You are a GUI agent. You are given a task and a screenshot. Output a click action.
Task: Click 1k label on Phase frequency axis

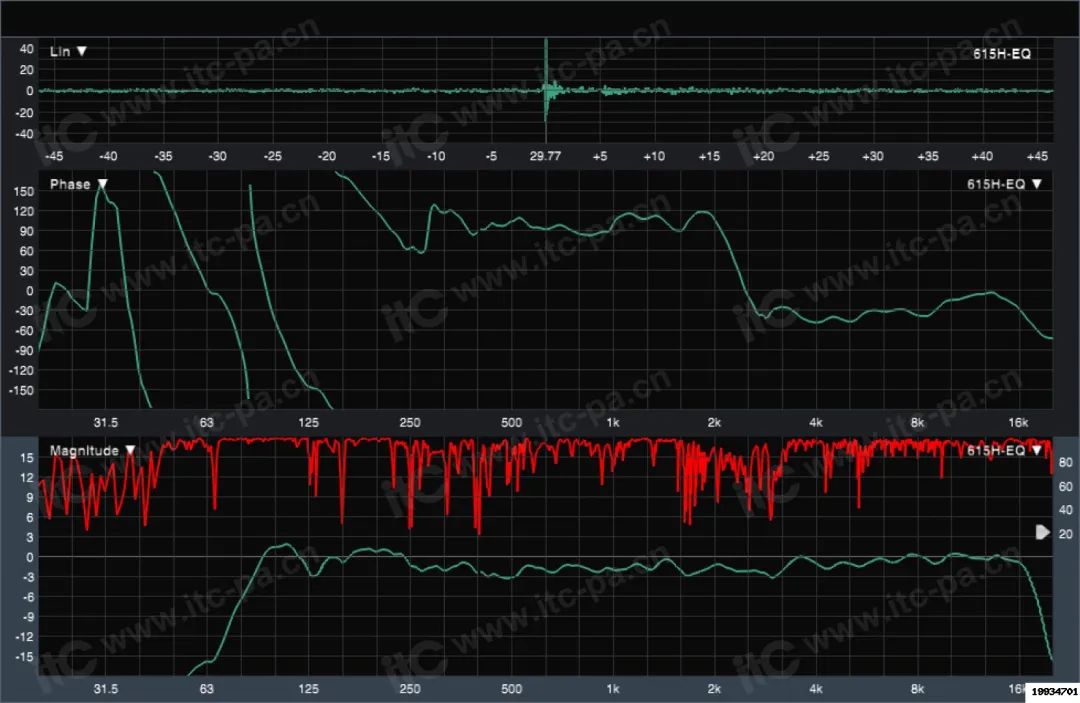613,423
